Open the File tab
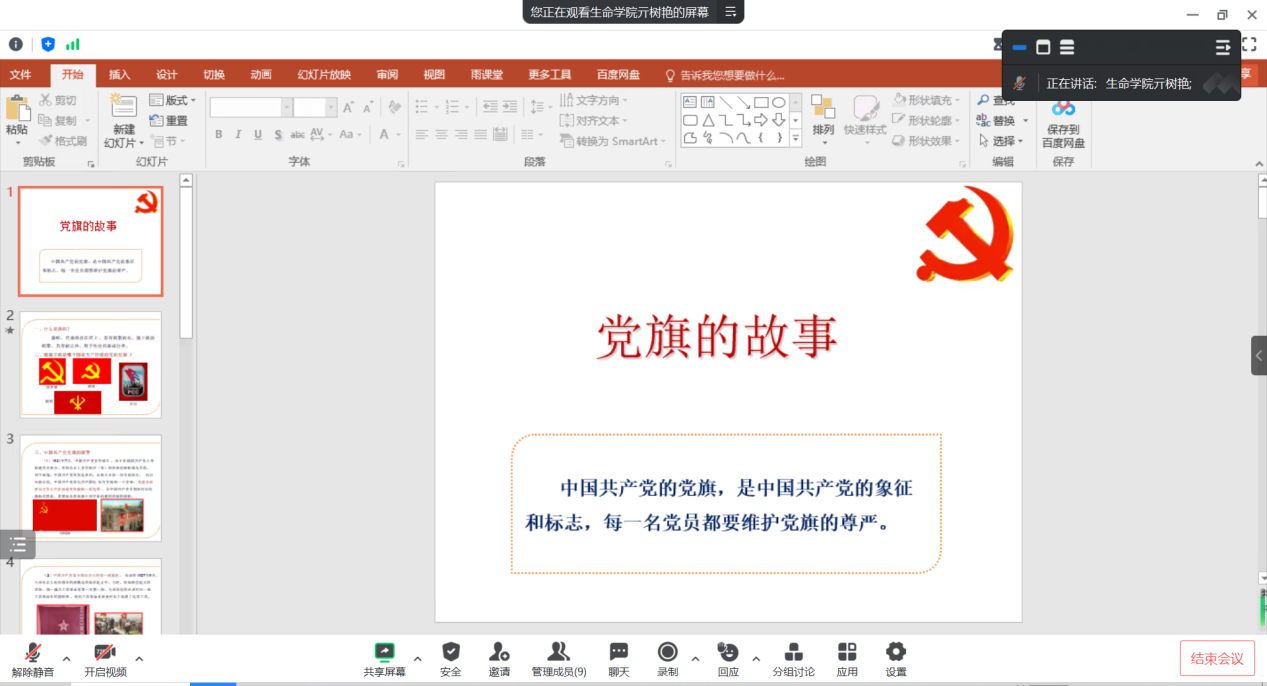 [20, 75]
